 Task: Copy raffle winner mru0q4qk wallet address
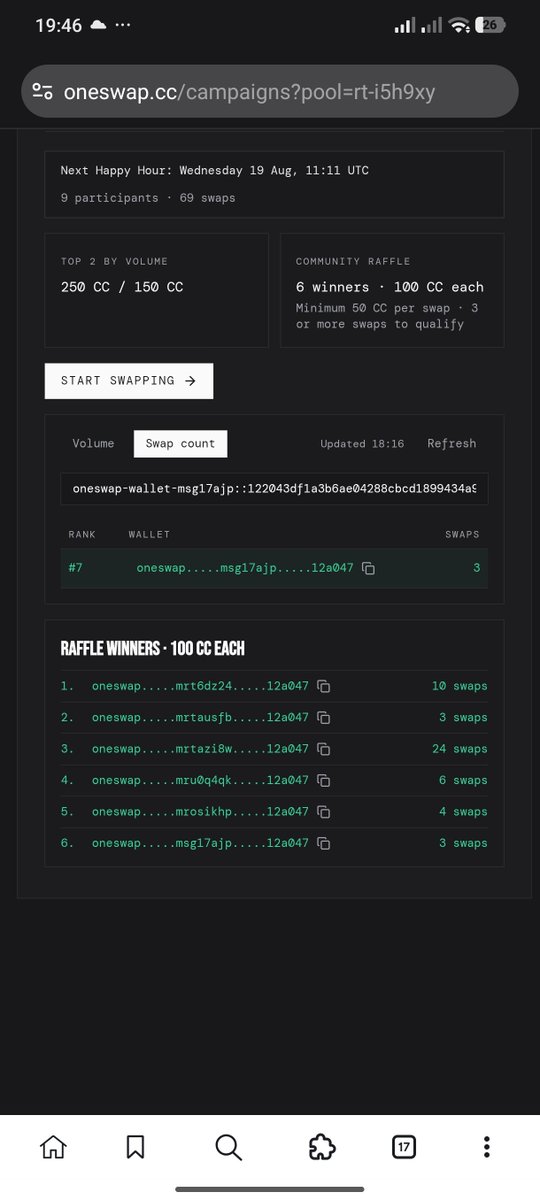pos(323,781)
